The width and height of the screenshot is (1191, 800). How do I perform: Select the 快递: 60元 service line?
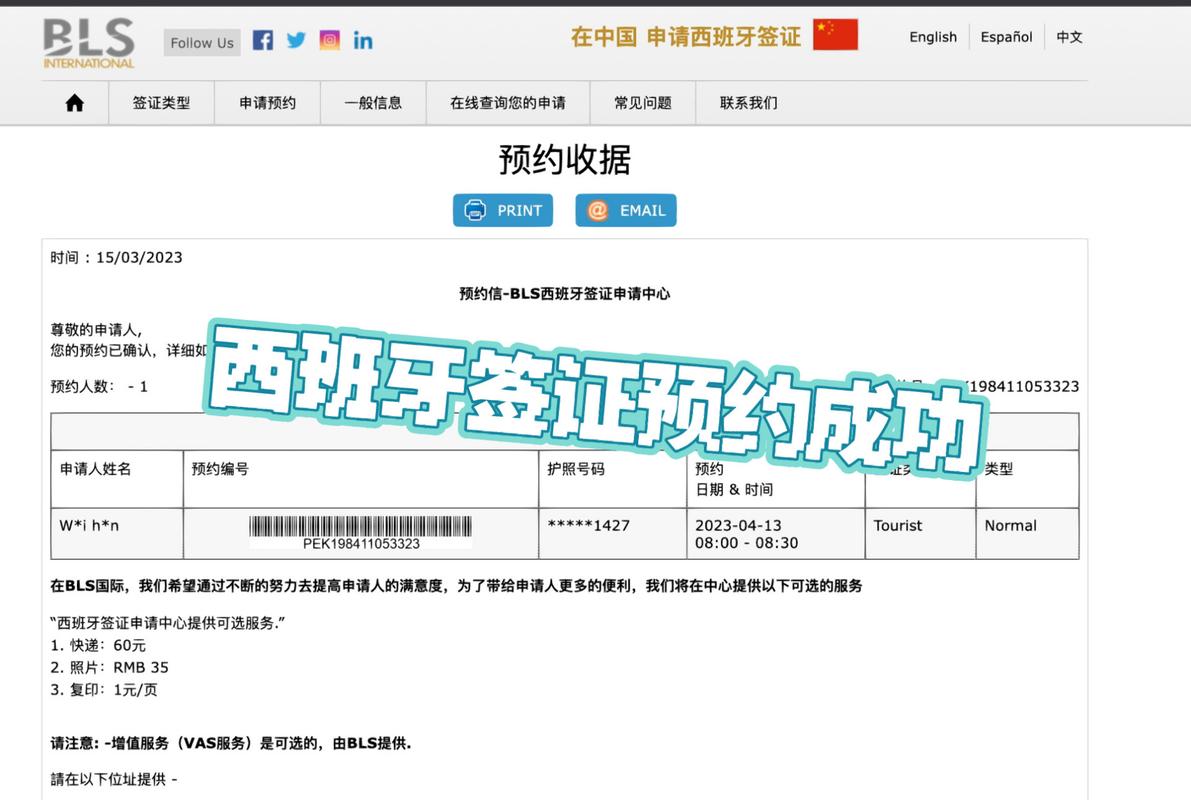coord(98,645)
